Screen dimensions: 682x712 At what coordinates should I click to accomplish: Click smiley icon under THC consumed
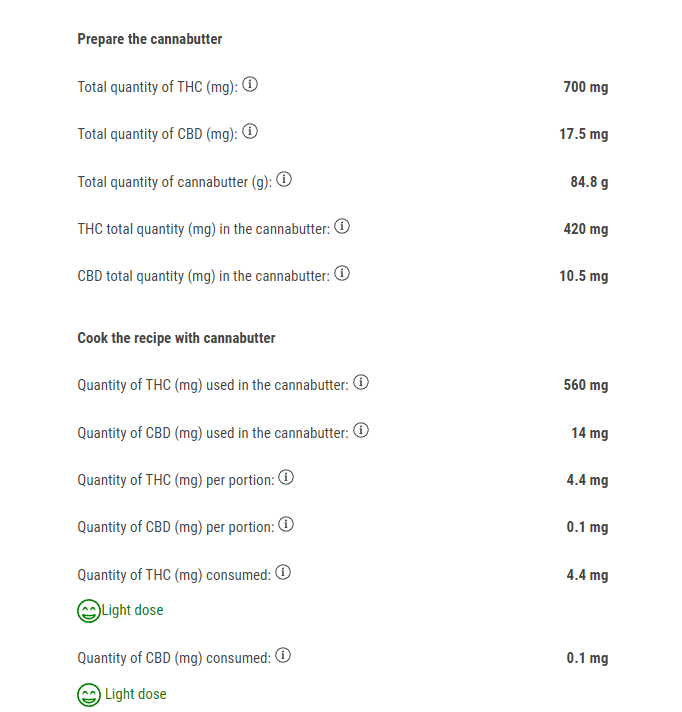click(89, 611)
